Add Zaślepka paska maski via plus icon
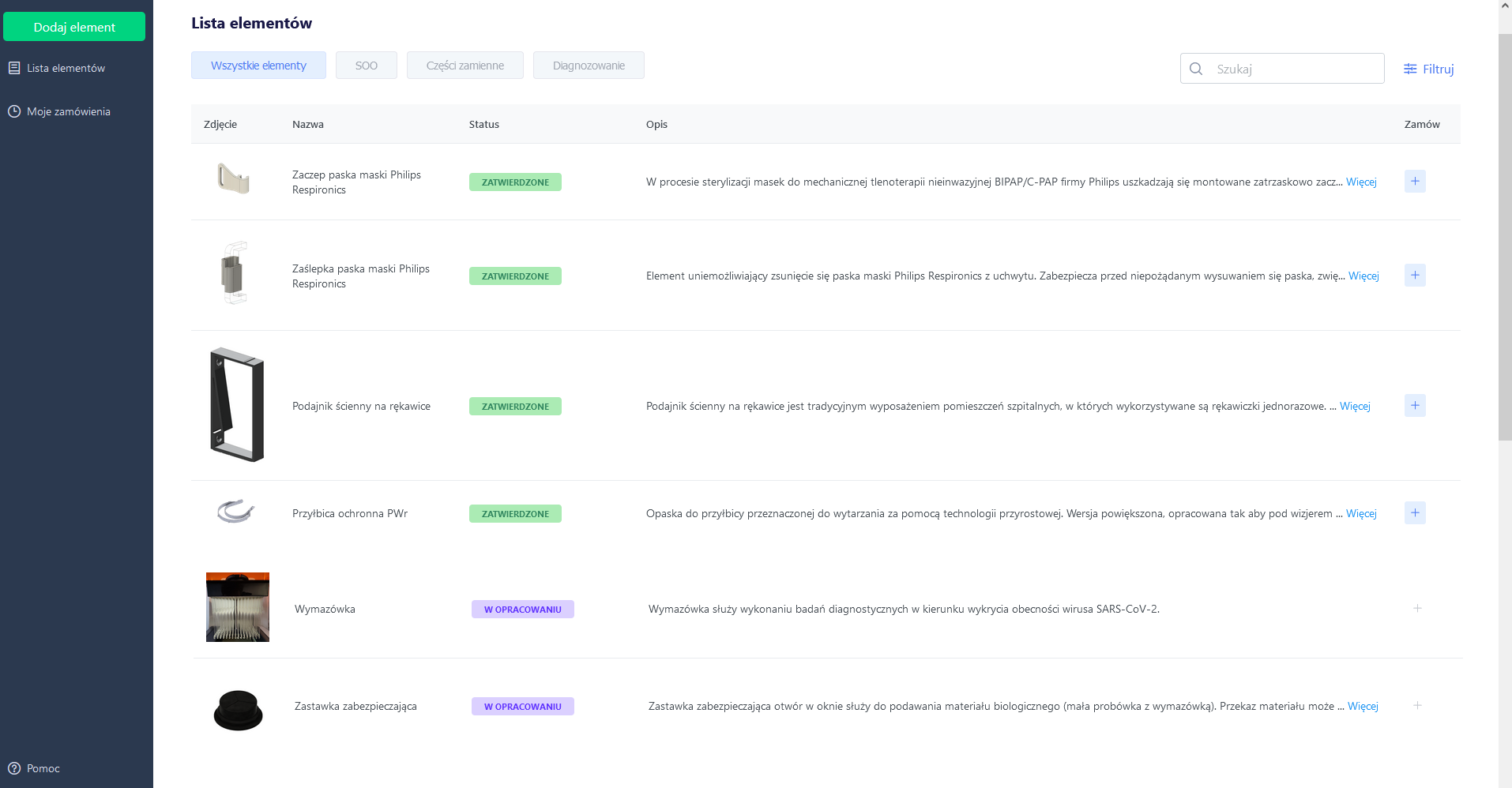Image resolution: width=1512 pixels, height=788 pixels. tap(1415, 276)
